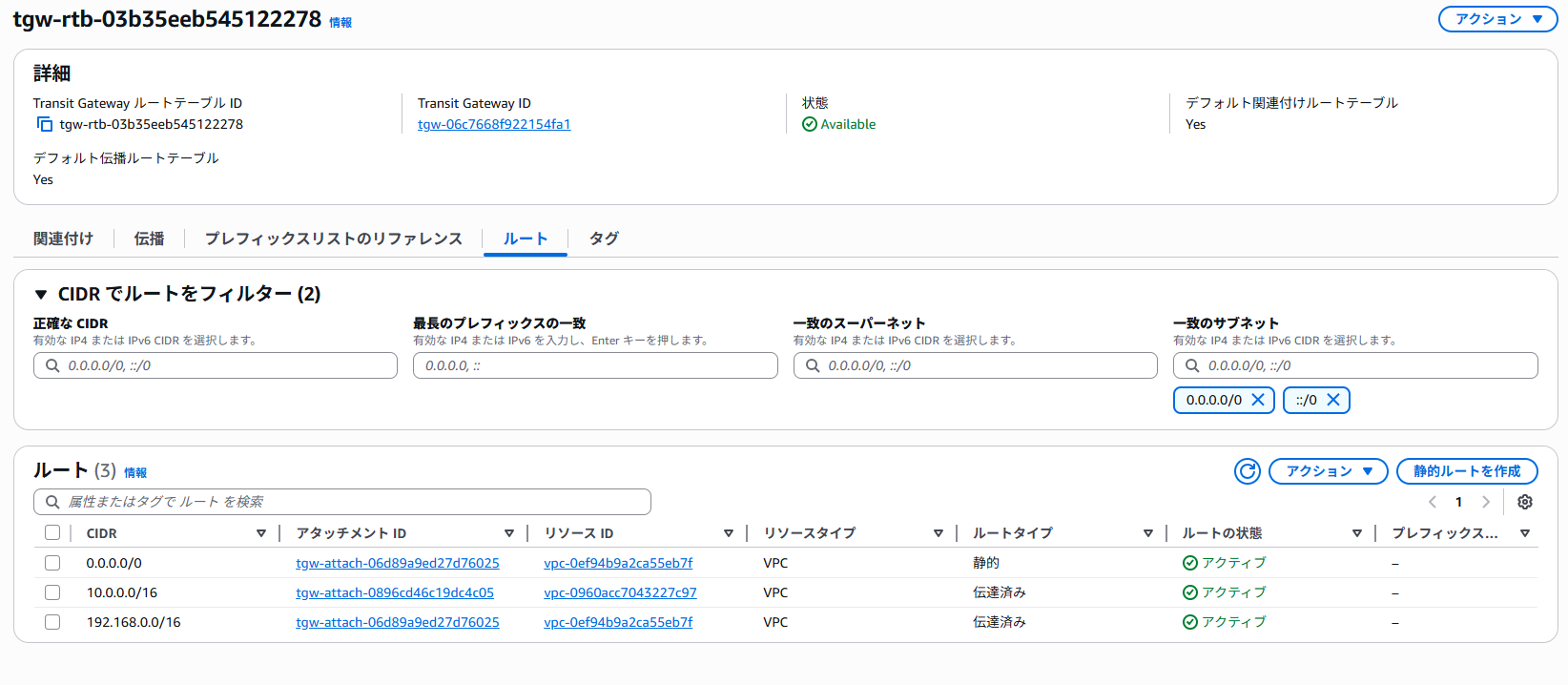Viewport: 1568px width, 685px height.
Task: Click the Available status text
Action: click(848, 124)
